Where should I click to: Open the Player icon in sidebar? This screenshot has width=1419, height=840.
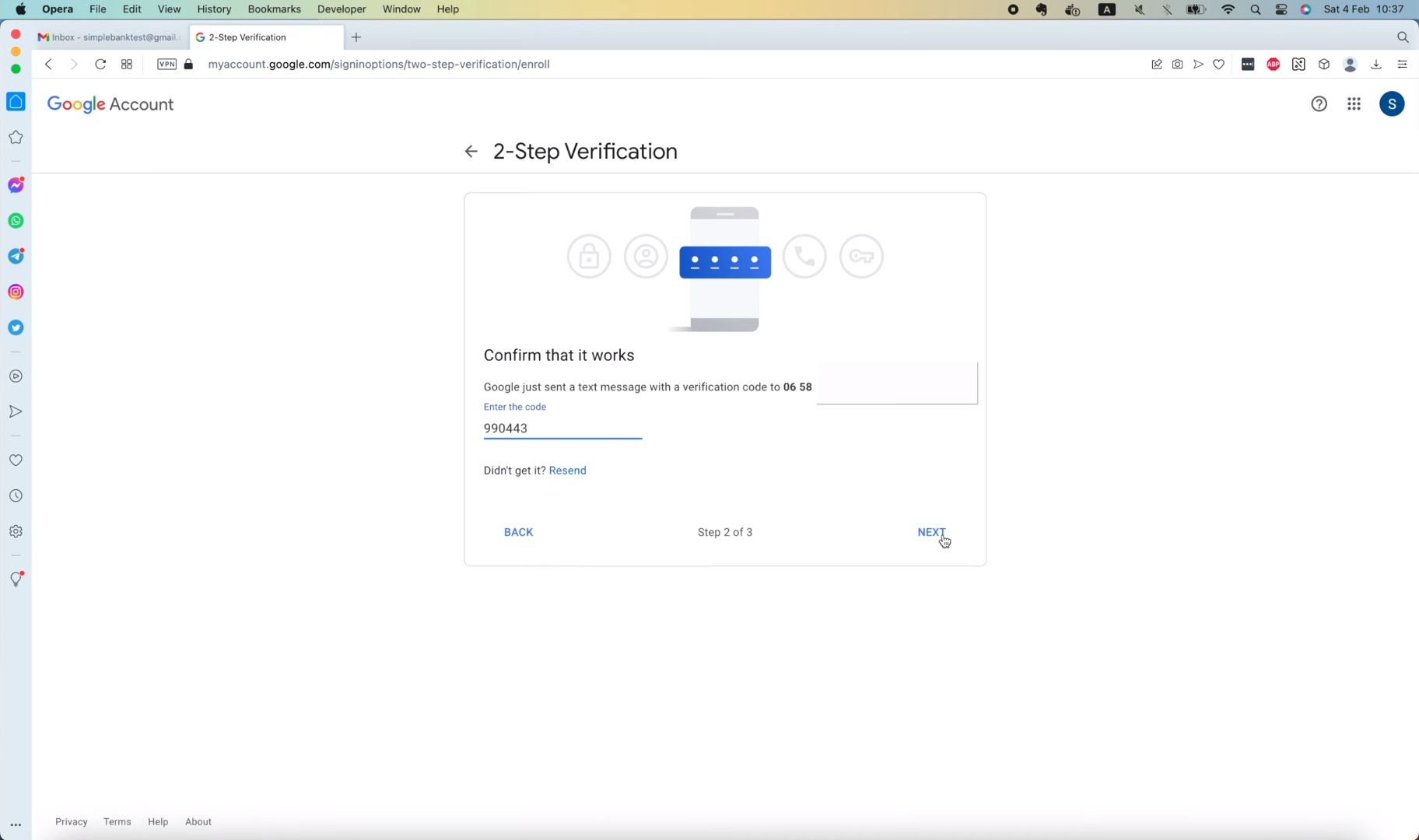(x=16, y=376)
